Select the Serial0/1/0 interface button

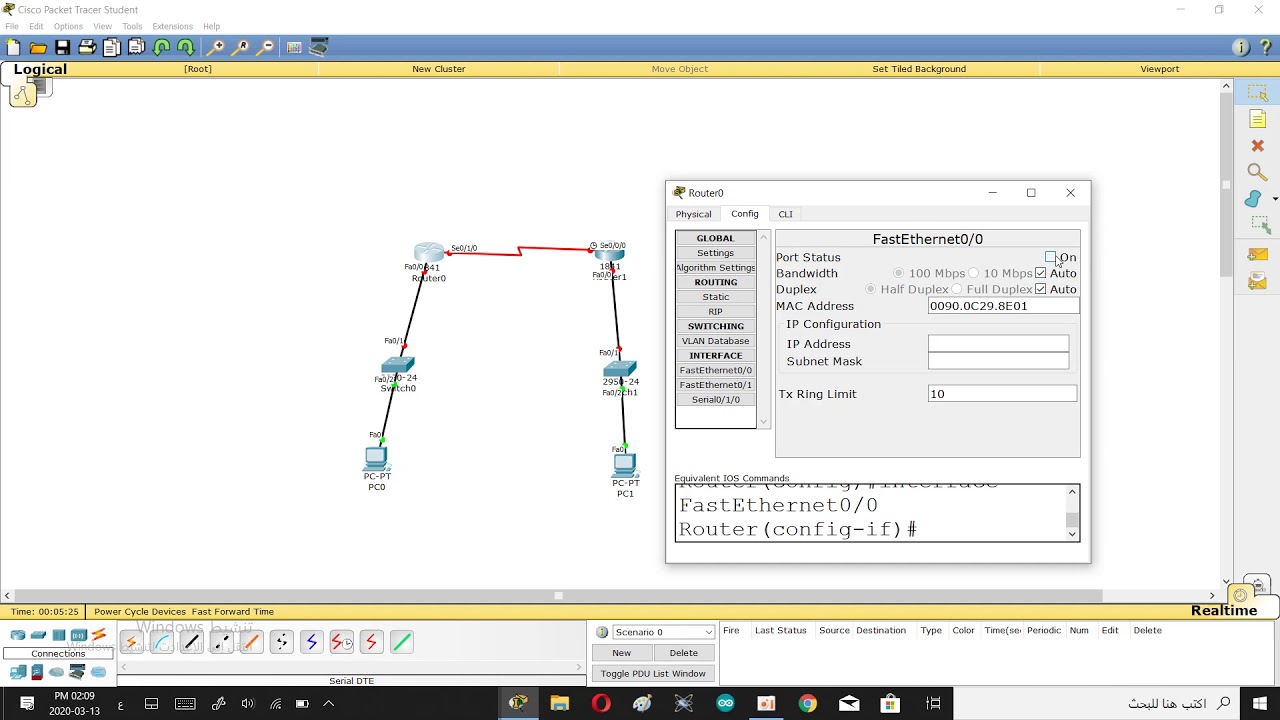(715, 400)
